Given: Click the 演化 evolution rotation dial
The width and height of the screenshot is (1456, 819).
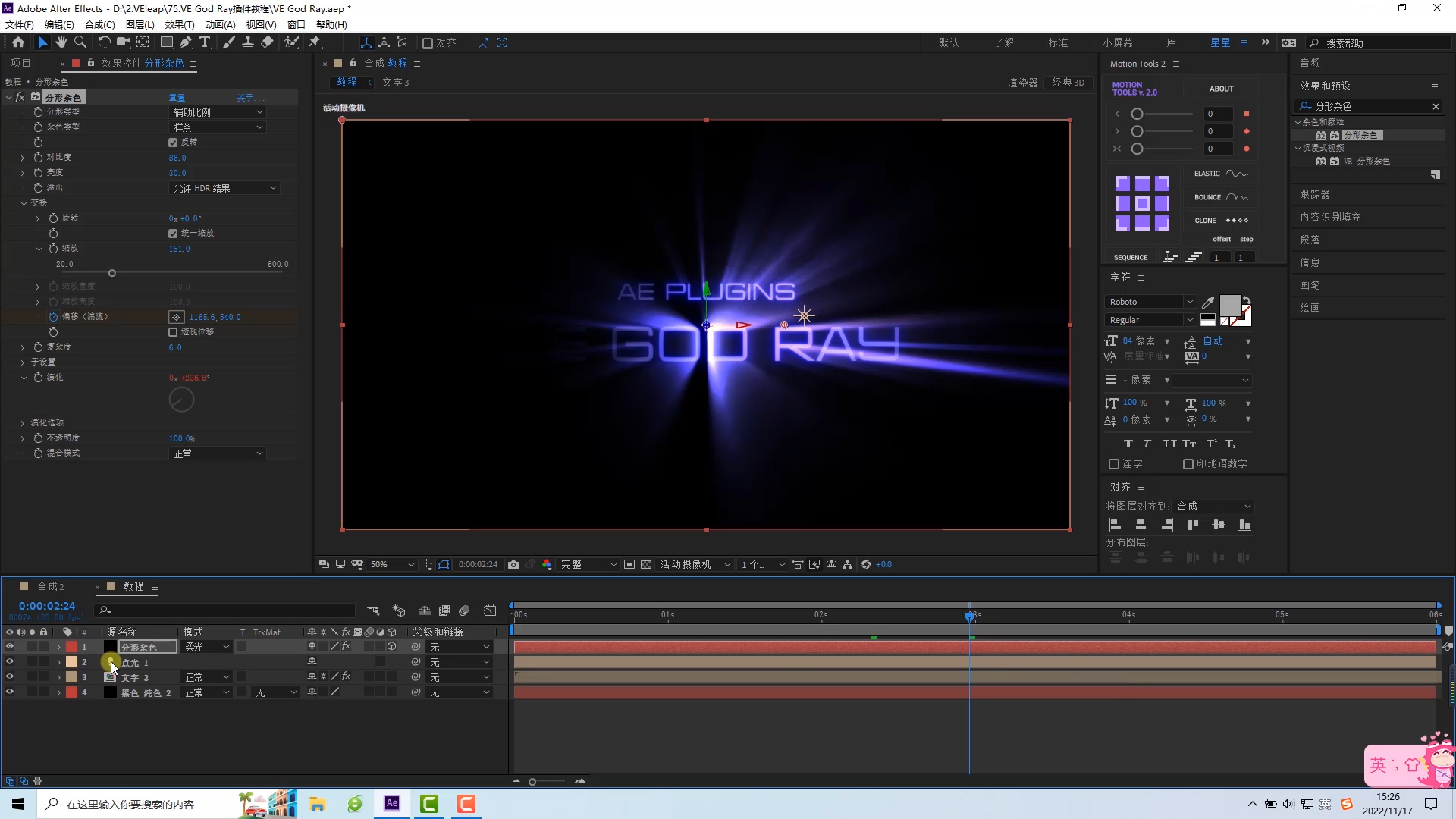Looking at the screenshot, I should (181, 400).
